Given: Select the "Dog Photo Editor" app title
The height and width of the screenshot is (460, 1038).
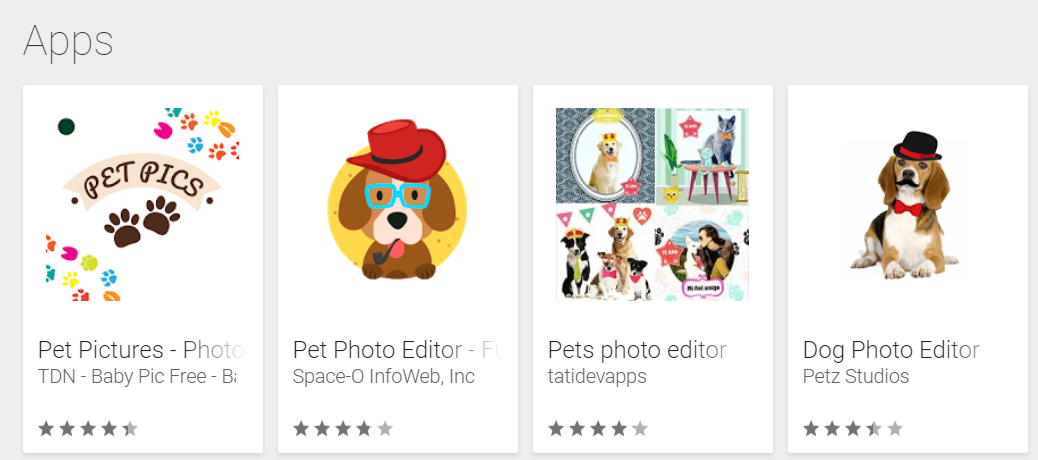Looking at the screenshot, I should pos(891,350).
